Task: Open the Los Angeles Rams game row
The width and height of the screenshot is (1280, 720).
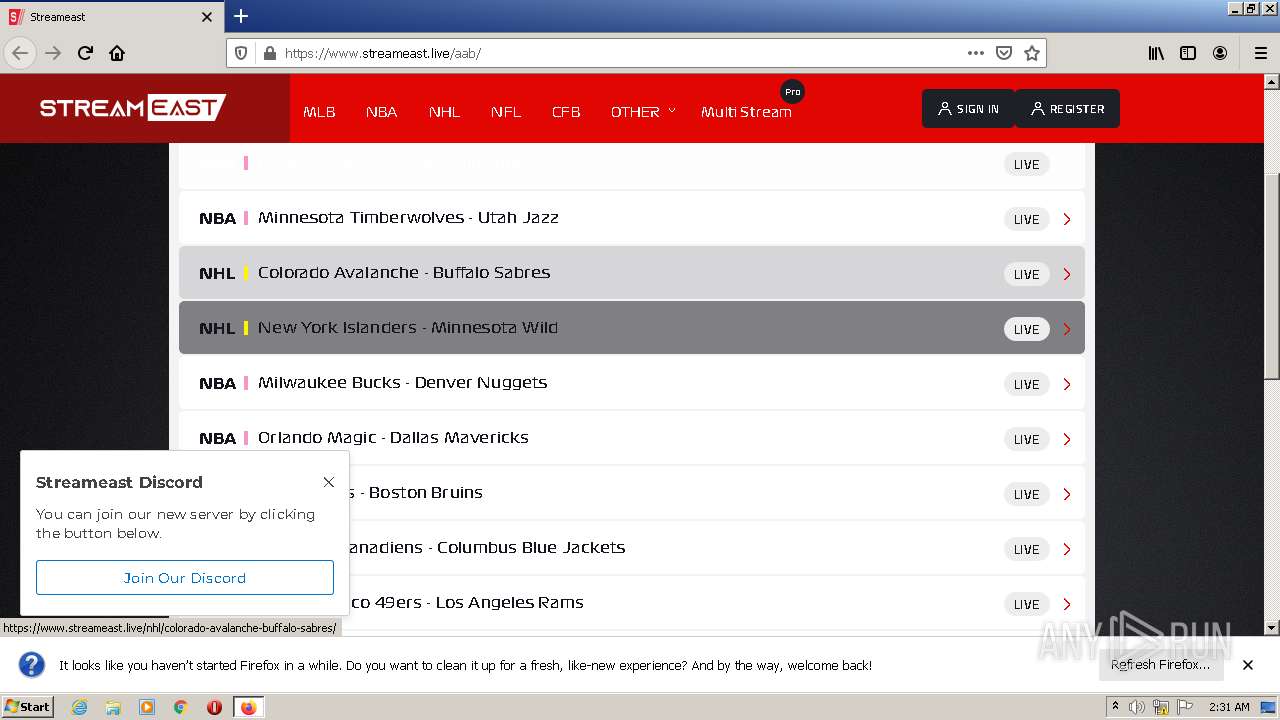Action: [632, 603]
